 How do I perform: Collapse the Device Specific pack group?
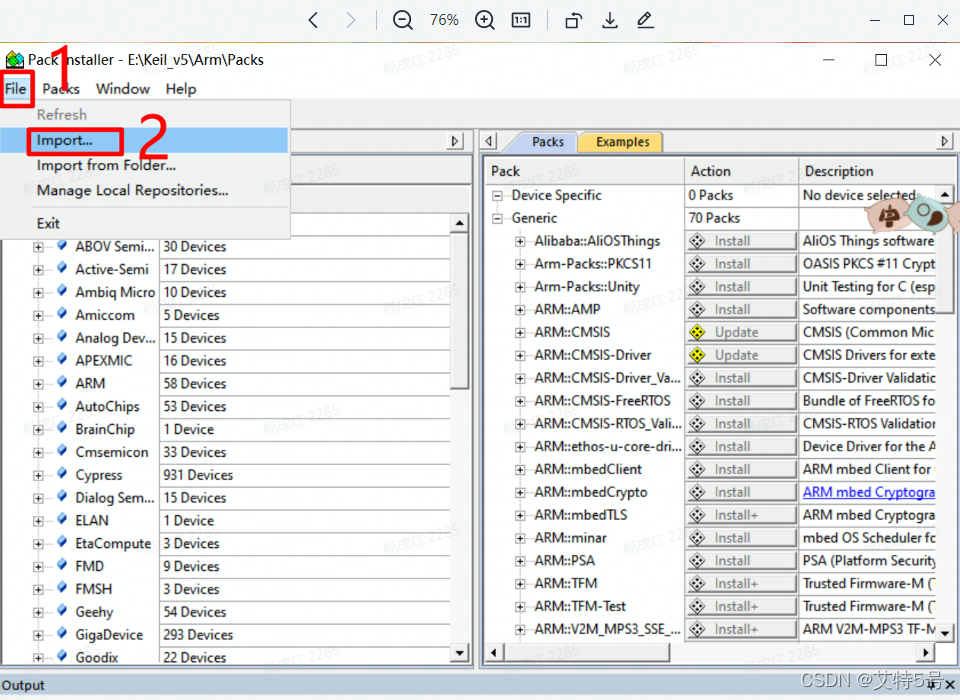pyautogui.click(x=498, y=196)
